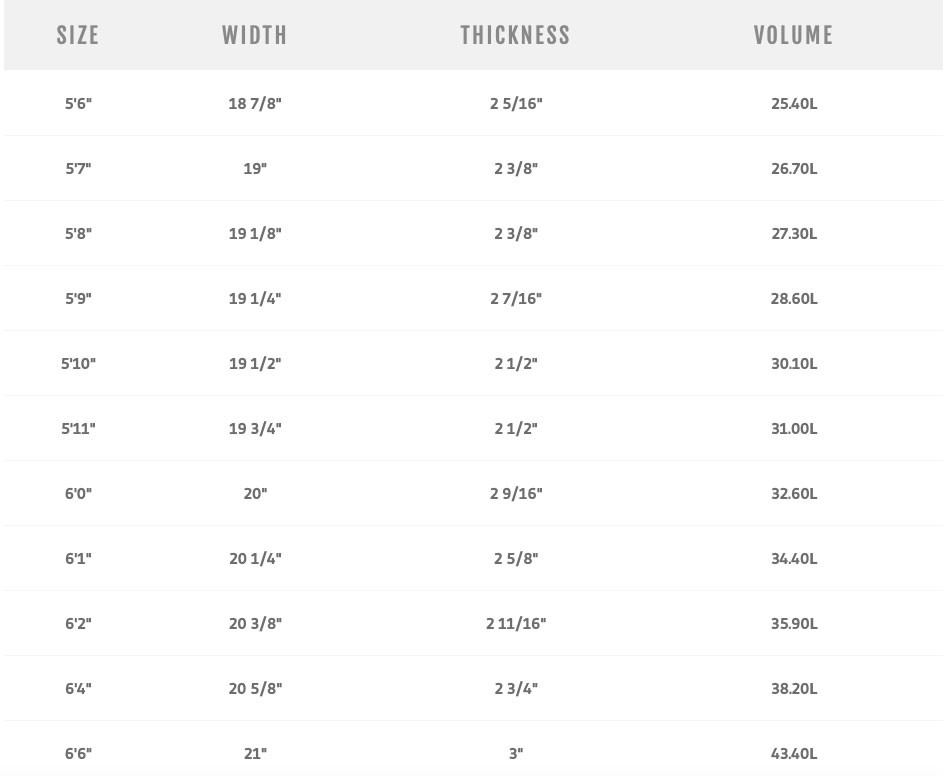Screen dimensions: 943x776
Task: Select the 30.10L volume cell
Action: click(x=794, y=364)
